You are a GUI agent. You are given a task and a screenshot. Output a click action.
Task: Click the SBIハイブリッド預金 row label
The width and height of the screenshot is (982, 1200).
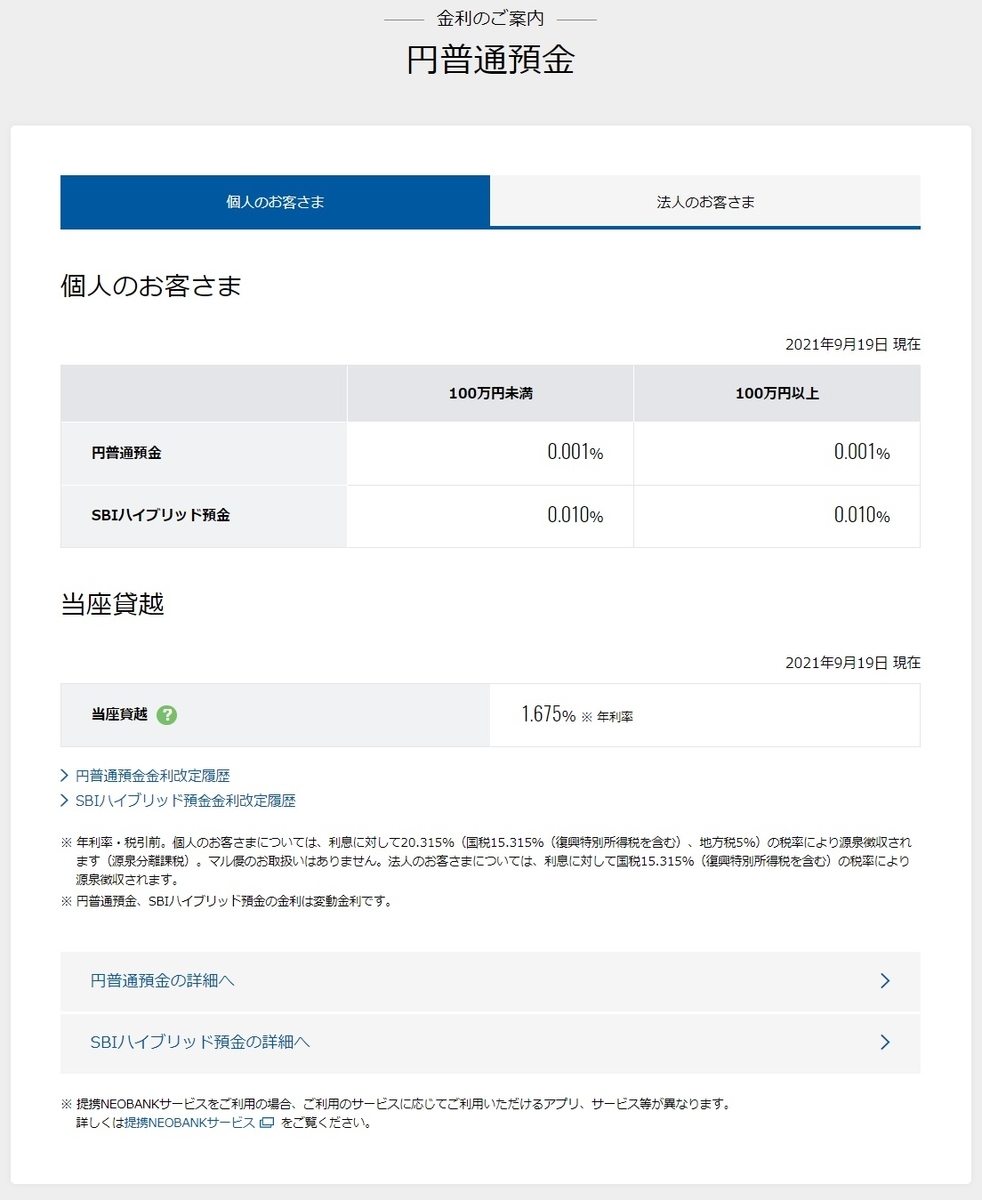(160, 516)
